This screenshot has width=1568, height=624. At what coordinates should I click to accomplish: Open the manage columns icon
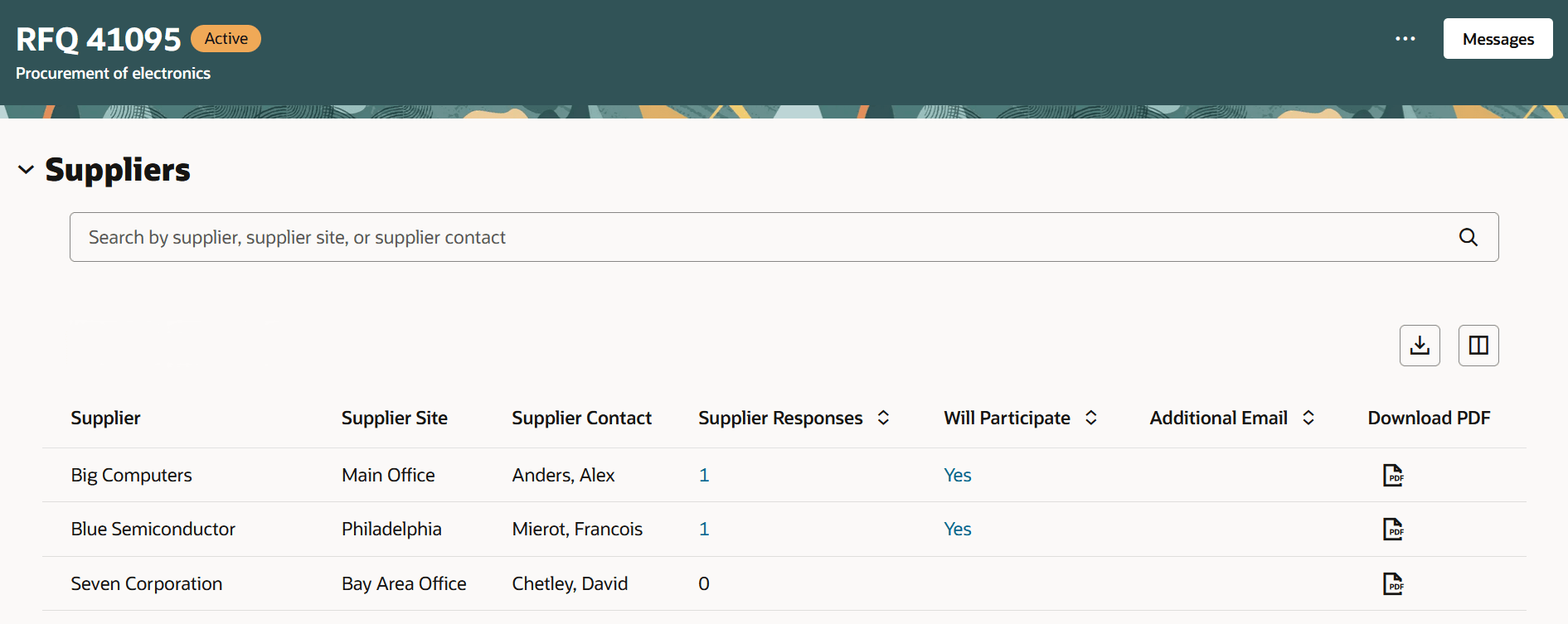tap(1478, 346)
